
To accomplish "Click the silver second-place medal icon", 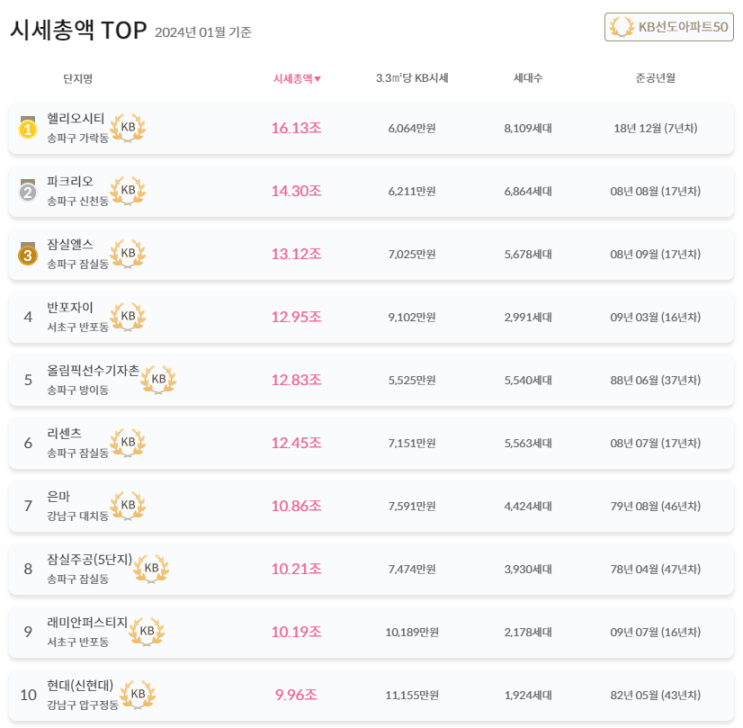I will (x=28, y=191).
